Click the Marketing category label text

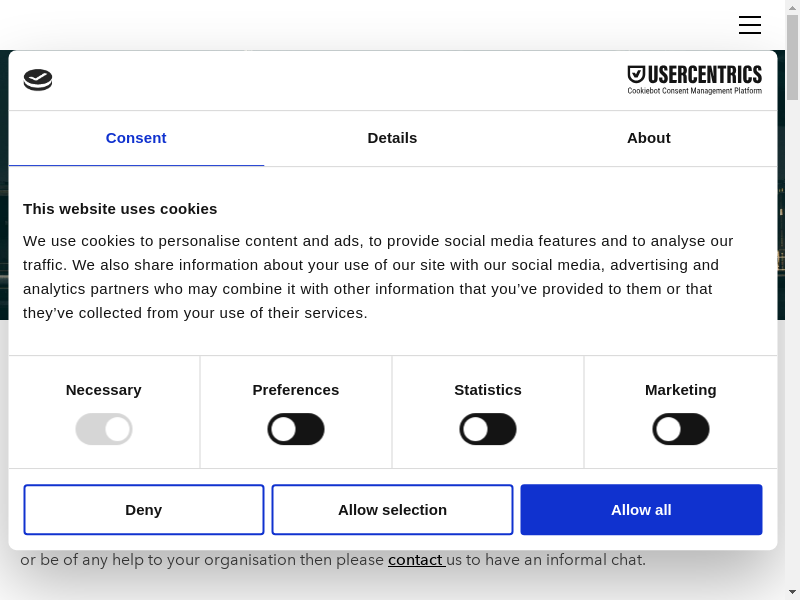coord(681,390)
